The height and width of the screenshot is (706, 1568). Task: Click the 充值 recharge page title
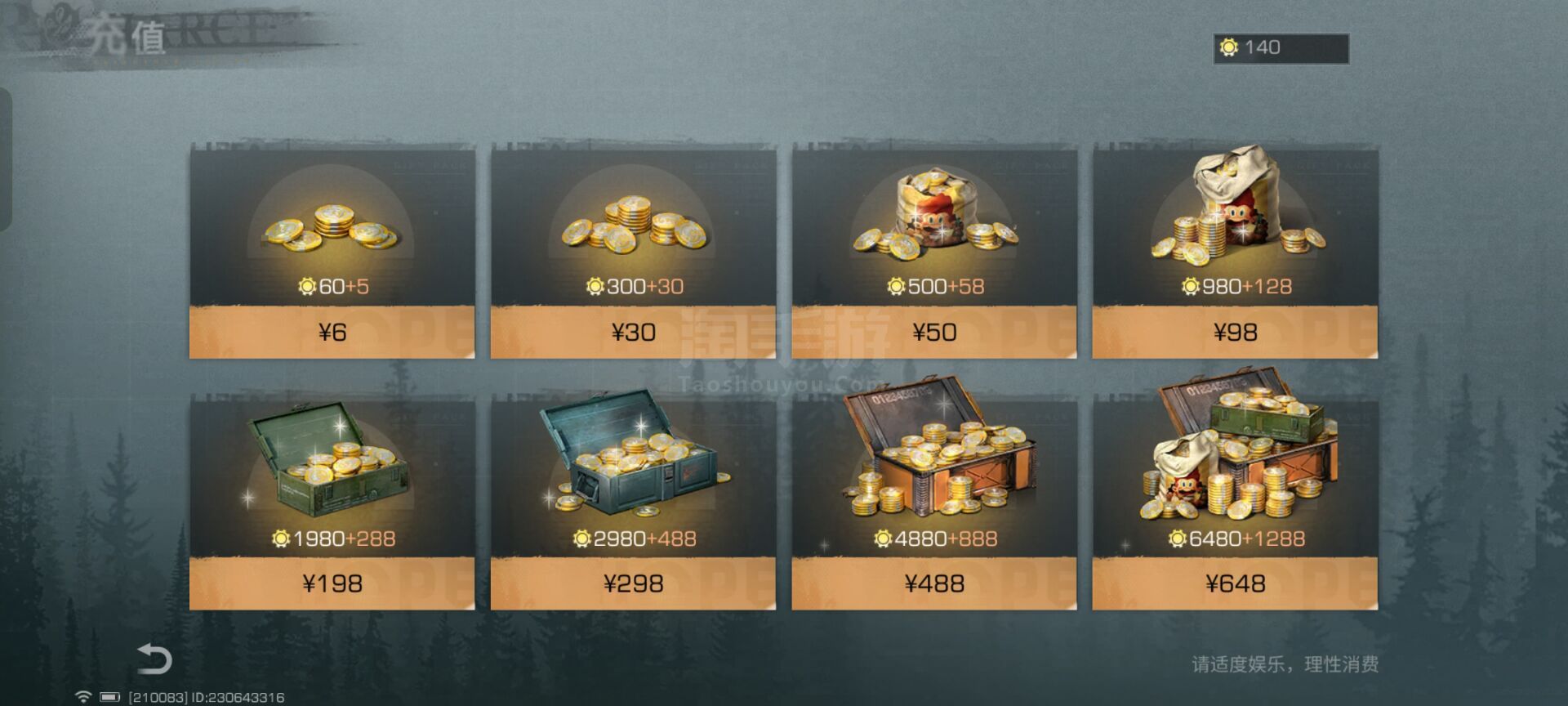(127, 36)
